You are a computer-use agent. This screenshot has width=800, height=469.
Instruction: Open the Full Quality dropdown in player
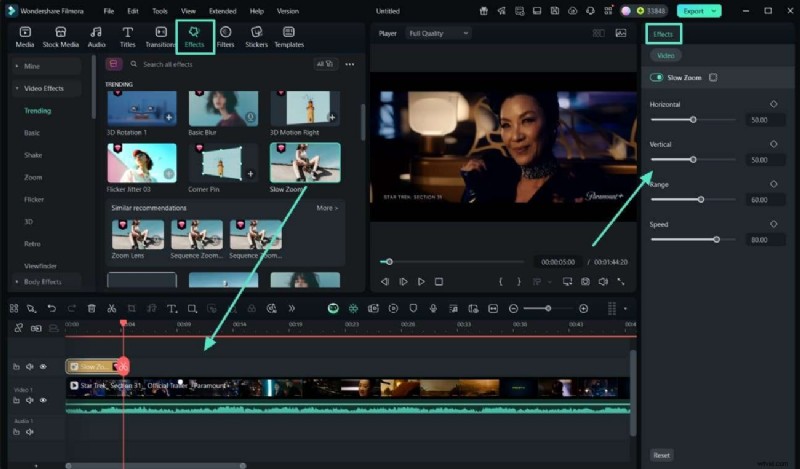pos(437,33)
